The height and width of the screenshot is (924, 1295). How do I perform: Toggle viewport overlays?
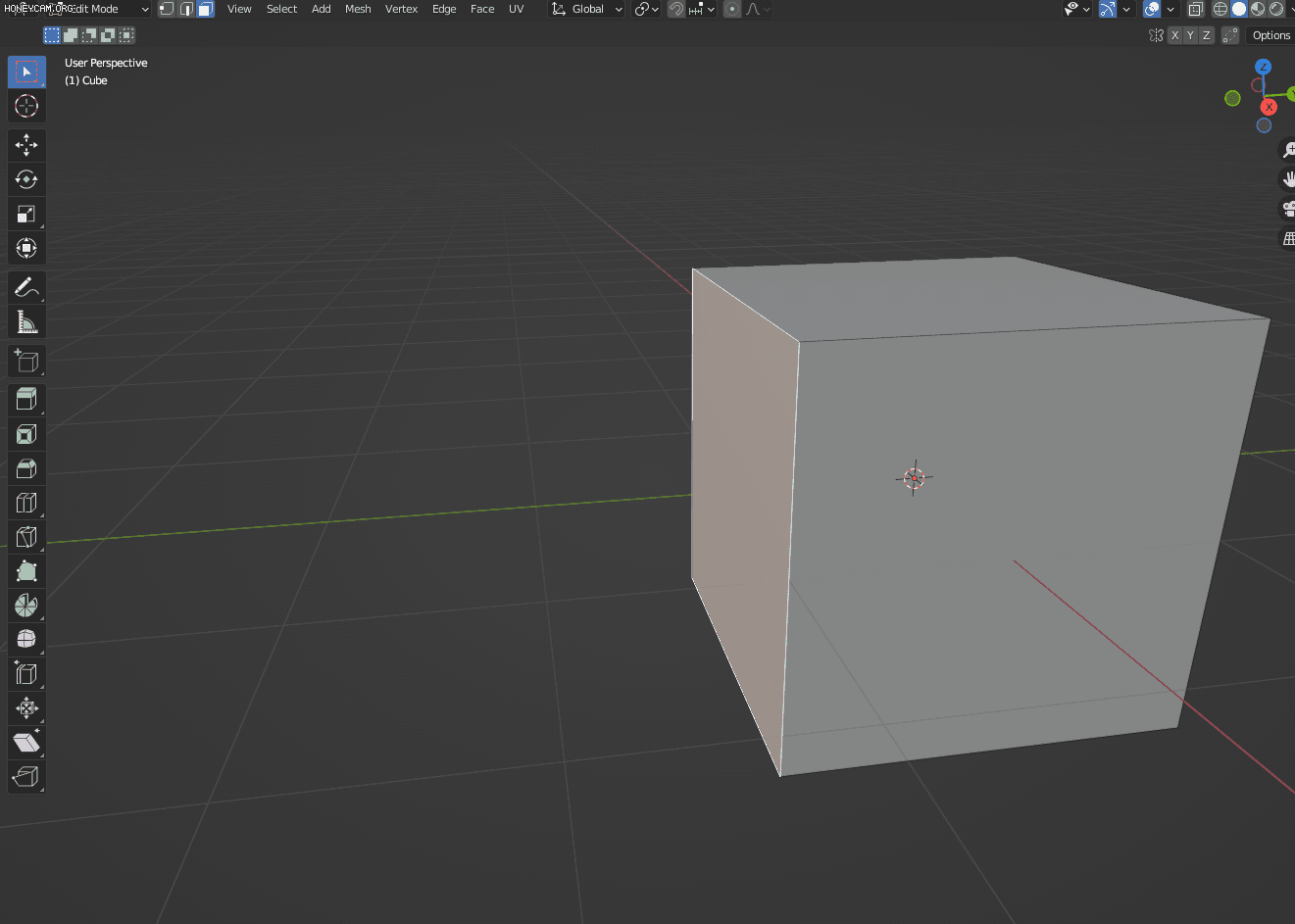click(x=1152, y=9)
